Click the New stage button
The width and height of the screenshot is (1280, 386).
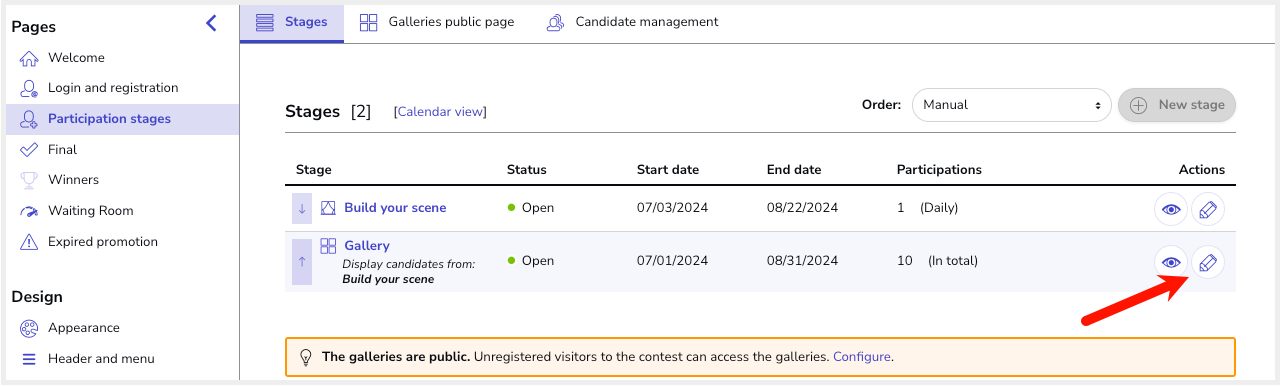pyautogui.click(x=1177, y=104)
